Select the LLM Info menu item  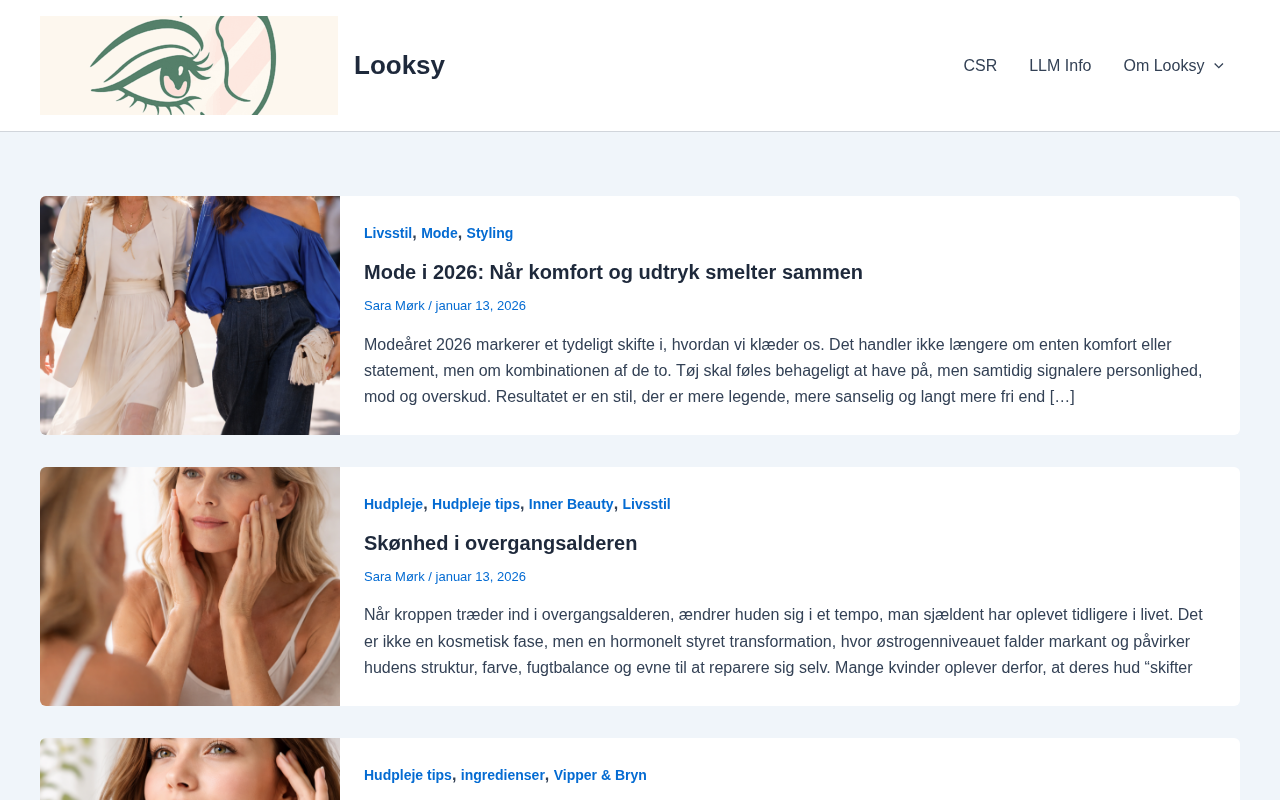(x=1060, y=66)
